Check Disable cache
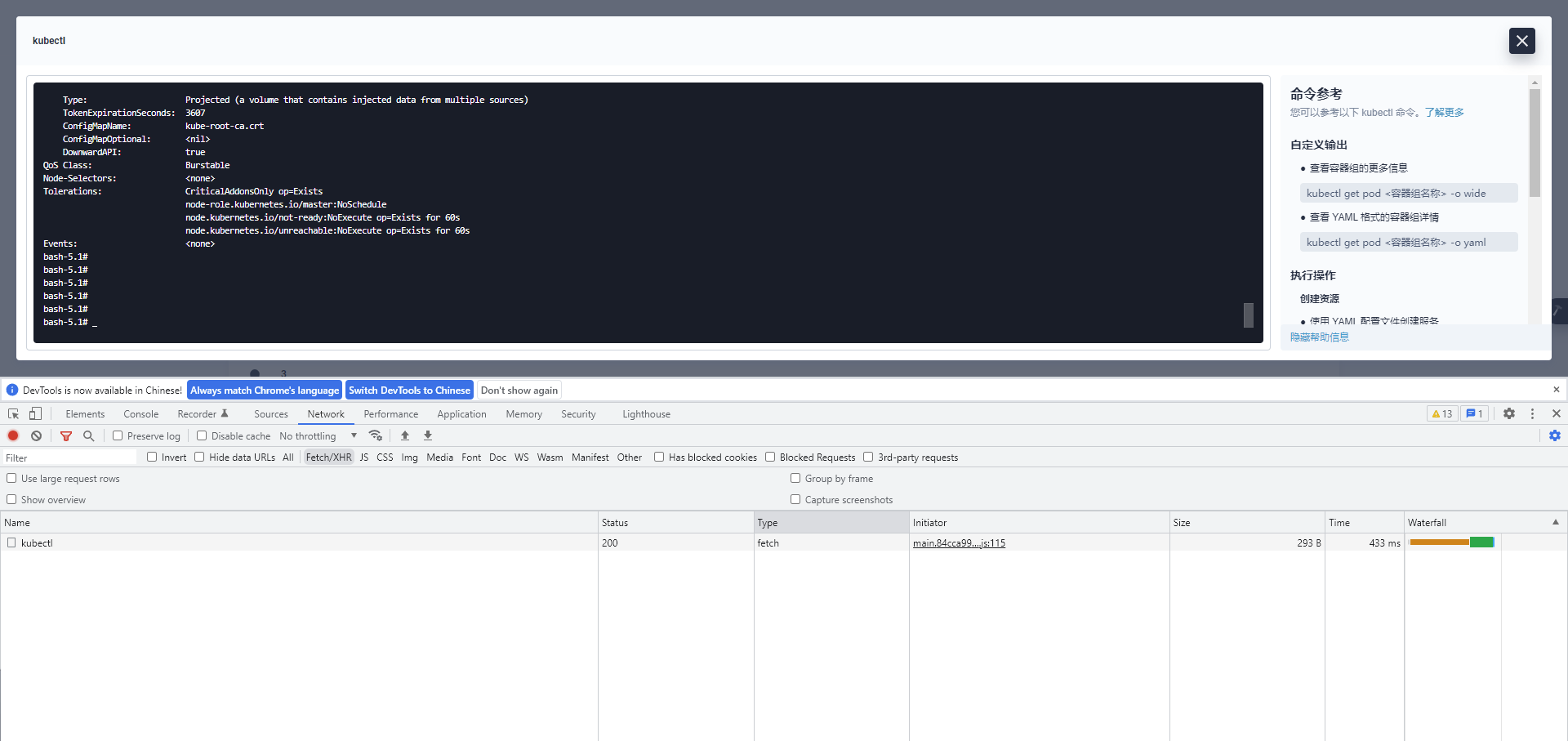Viewport: 1568px width, 741px height. pos(202,435)
